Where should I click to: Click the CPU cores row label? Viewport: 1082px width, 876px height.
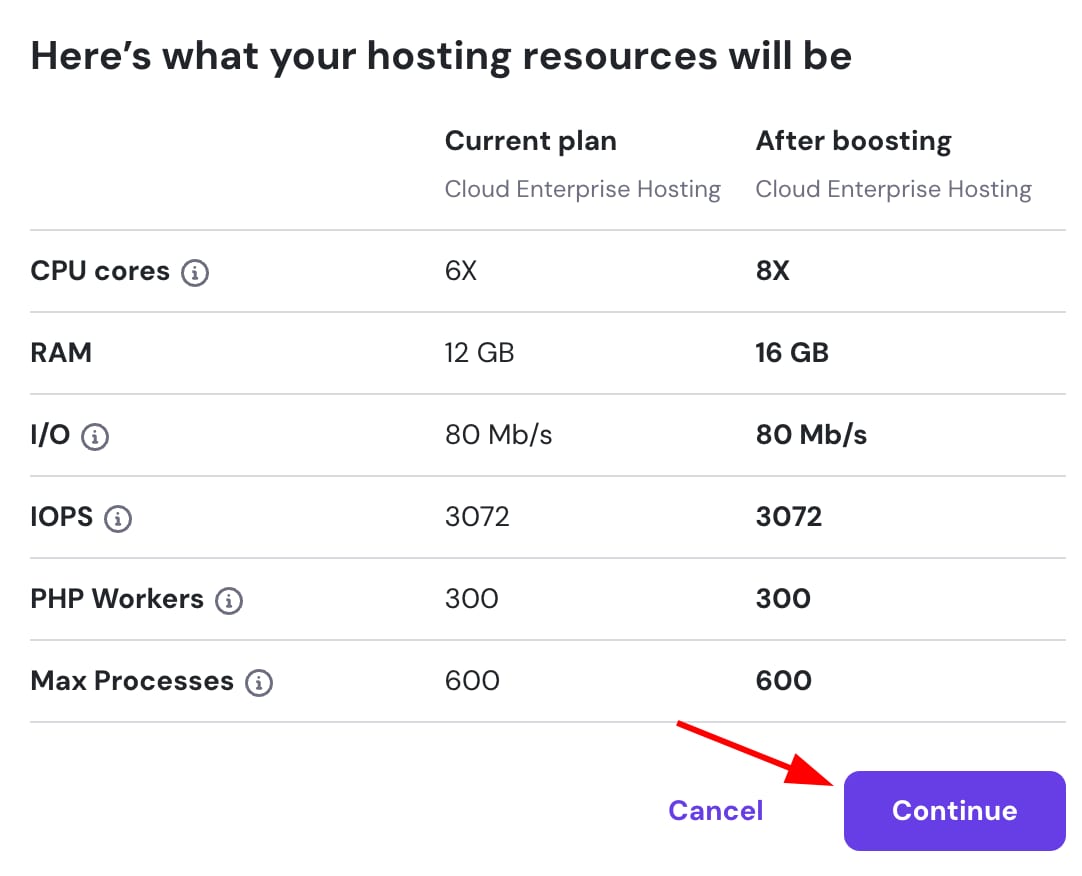[x=100, y=271]
